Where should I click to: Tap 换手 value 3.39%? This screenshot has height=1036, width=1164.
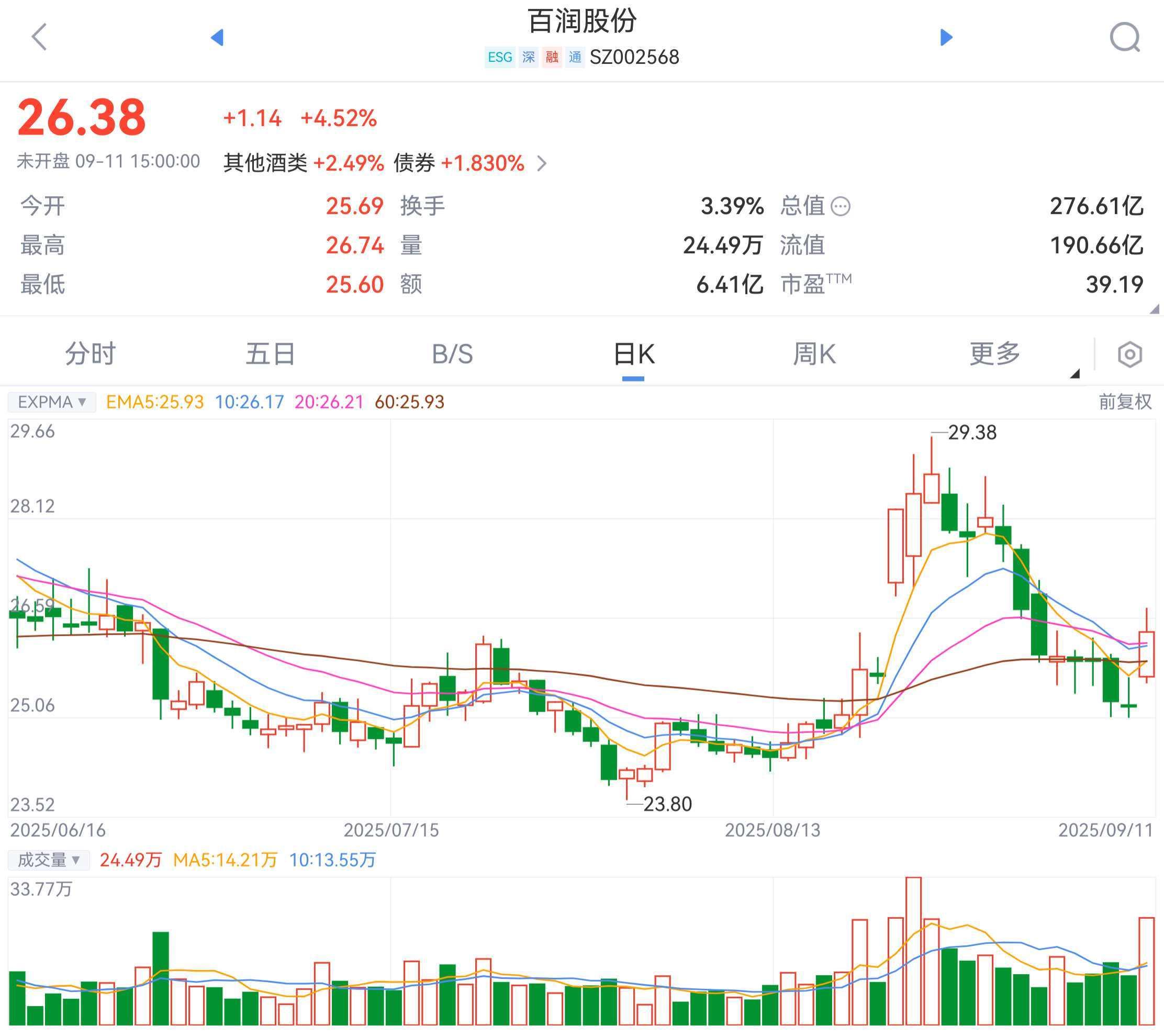(x=732, y=206)
